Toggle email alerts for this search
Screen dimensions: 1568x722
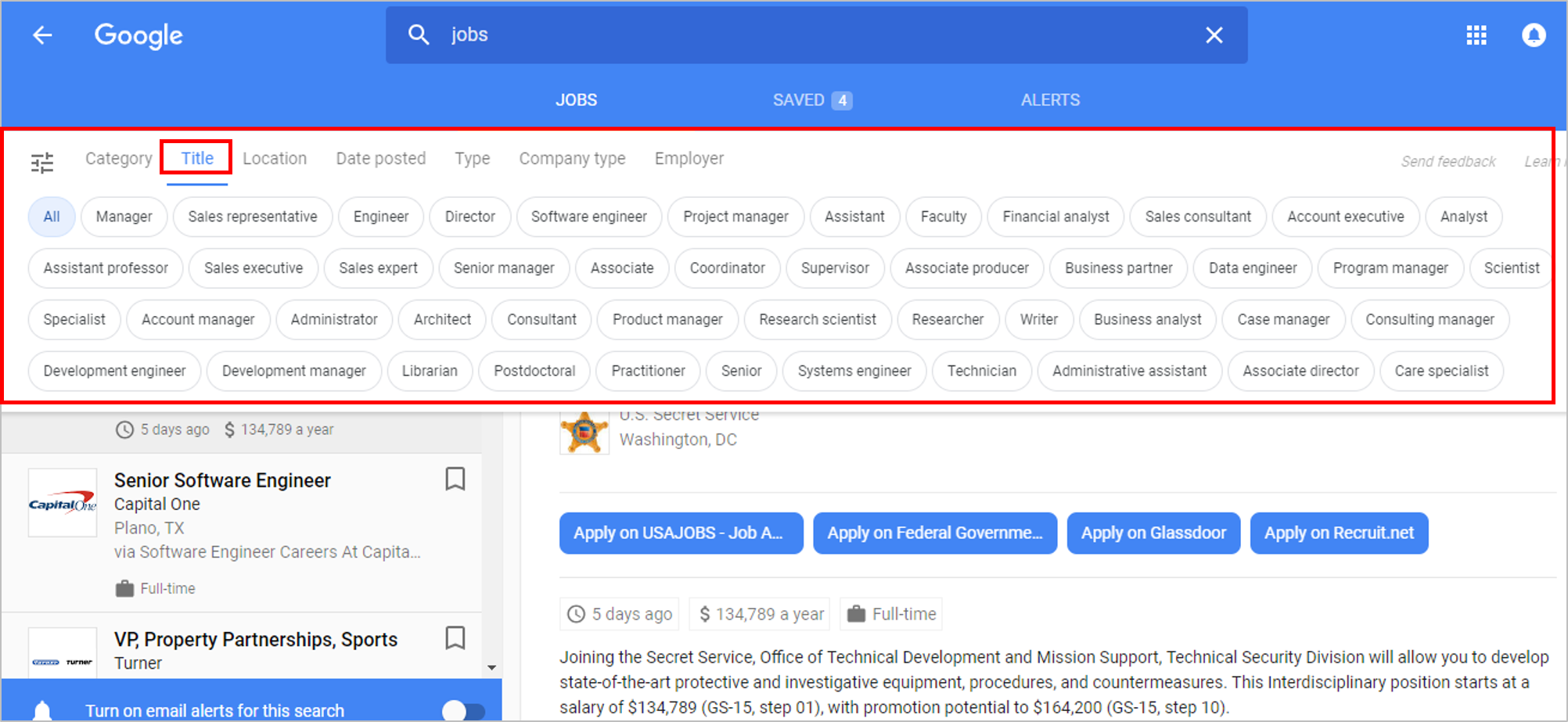coord(463,710)
